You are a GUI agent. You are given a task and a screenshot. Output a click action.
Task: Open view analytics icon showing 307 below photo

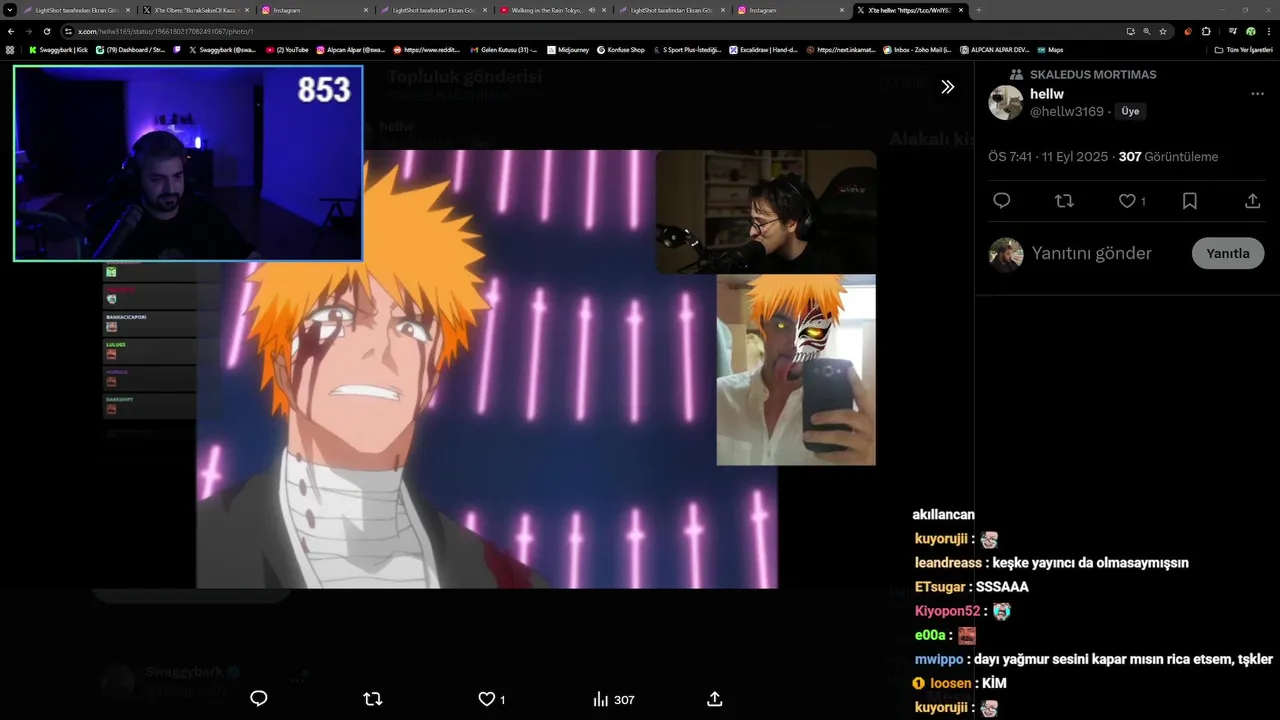coord(613,700)
